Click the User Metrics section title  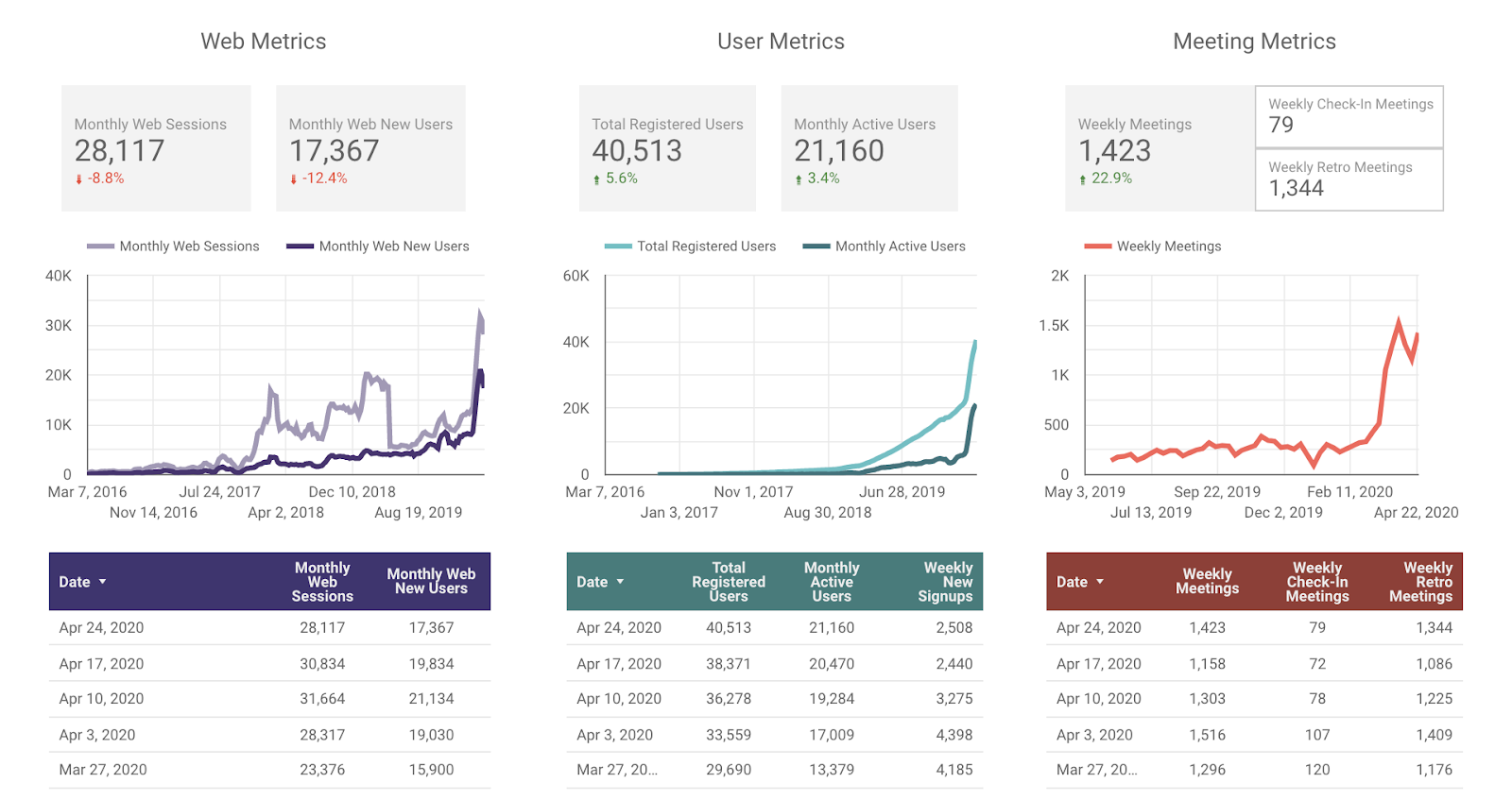point(781,42)
